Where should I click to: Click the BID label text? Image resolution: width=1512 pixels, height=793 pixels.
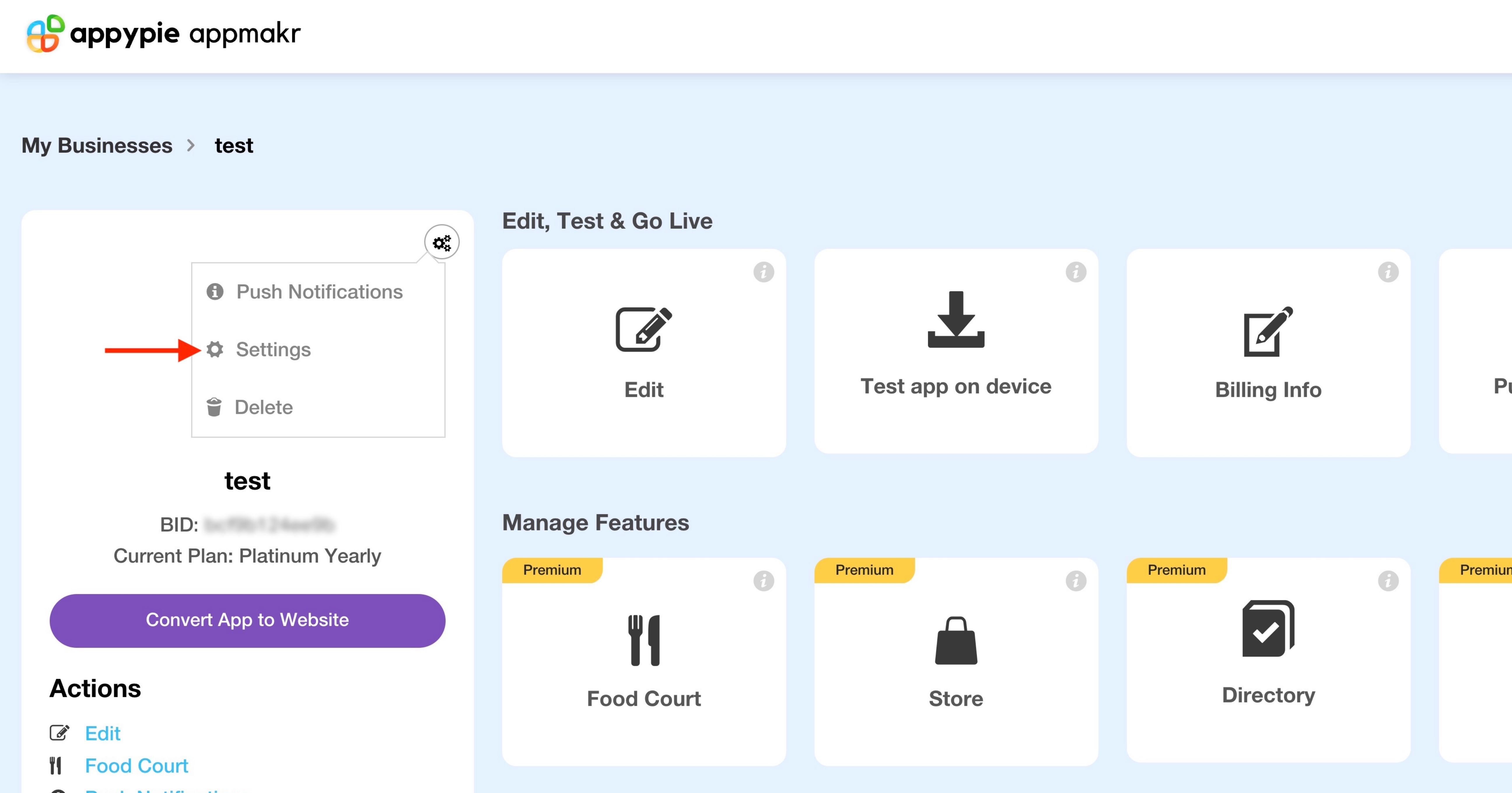pyautogui.click(x=178, y=524)
